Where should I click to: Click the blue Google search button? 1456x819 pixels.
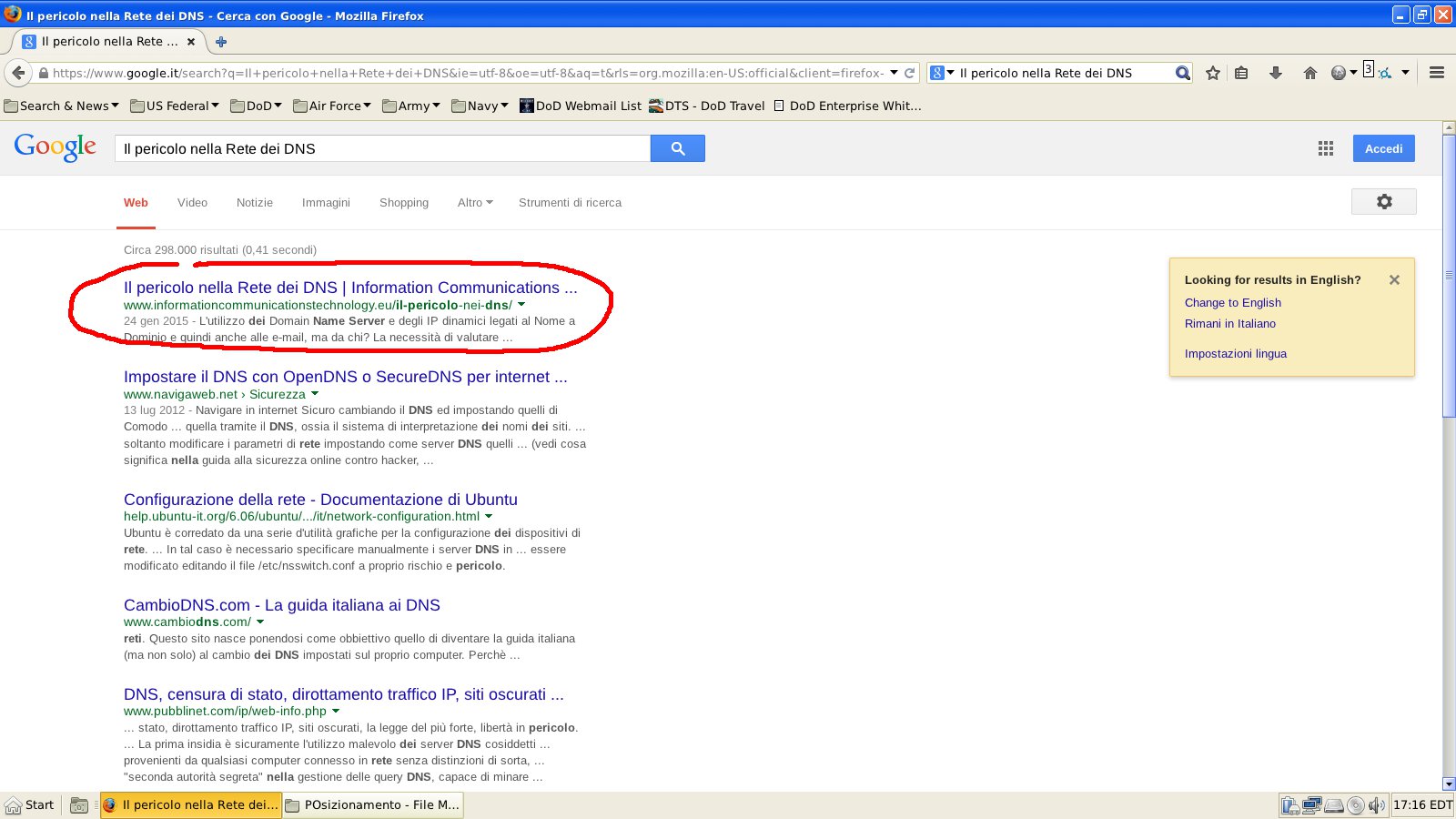point(677,148)
